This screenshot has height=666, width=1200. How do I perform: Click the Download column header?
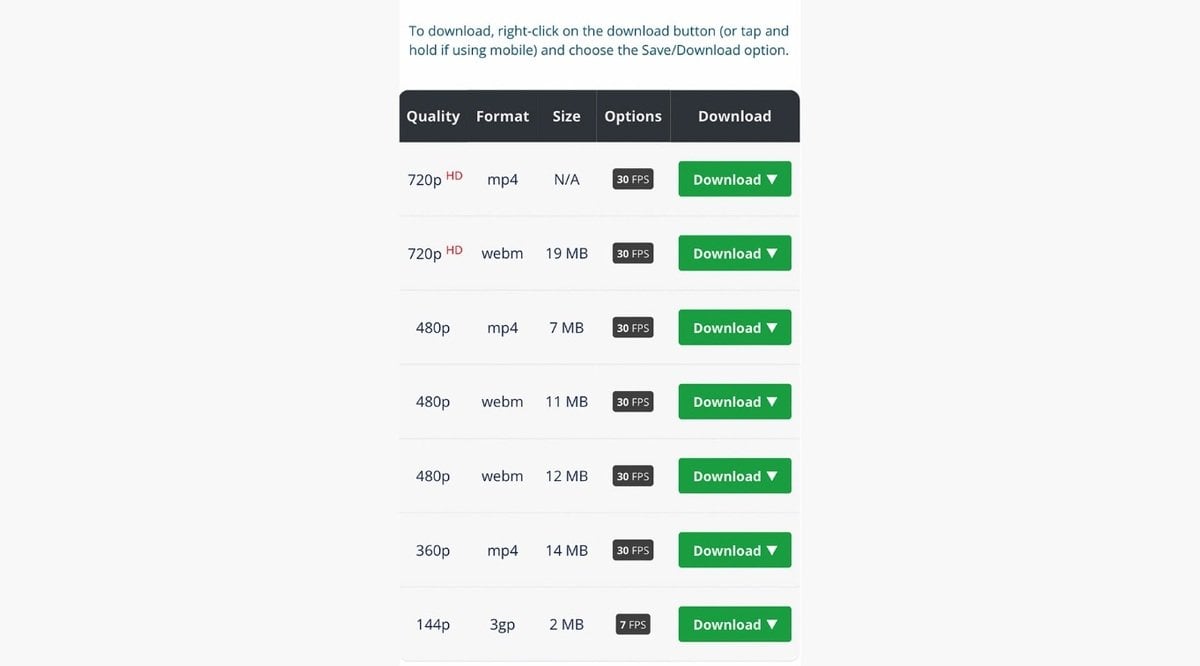[734, 116]
